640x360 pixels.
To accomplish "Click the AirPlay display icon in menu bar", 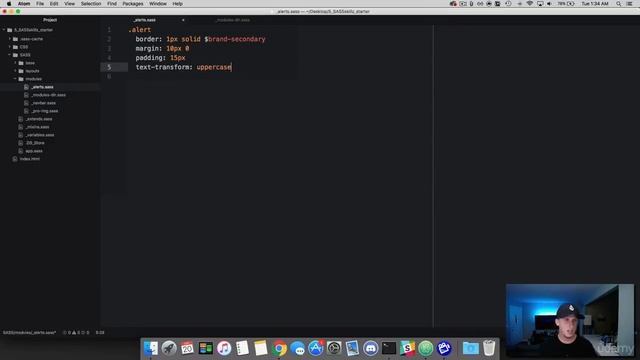I will click(540, 4).
